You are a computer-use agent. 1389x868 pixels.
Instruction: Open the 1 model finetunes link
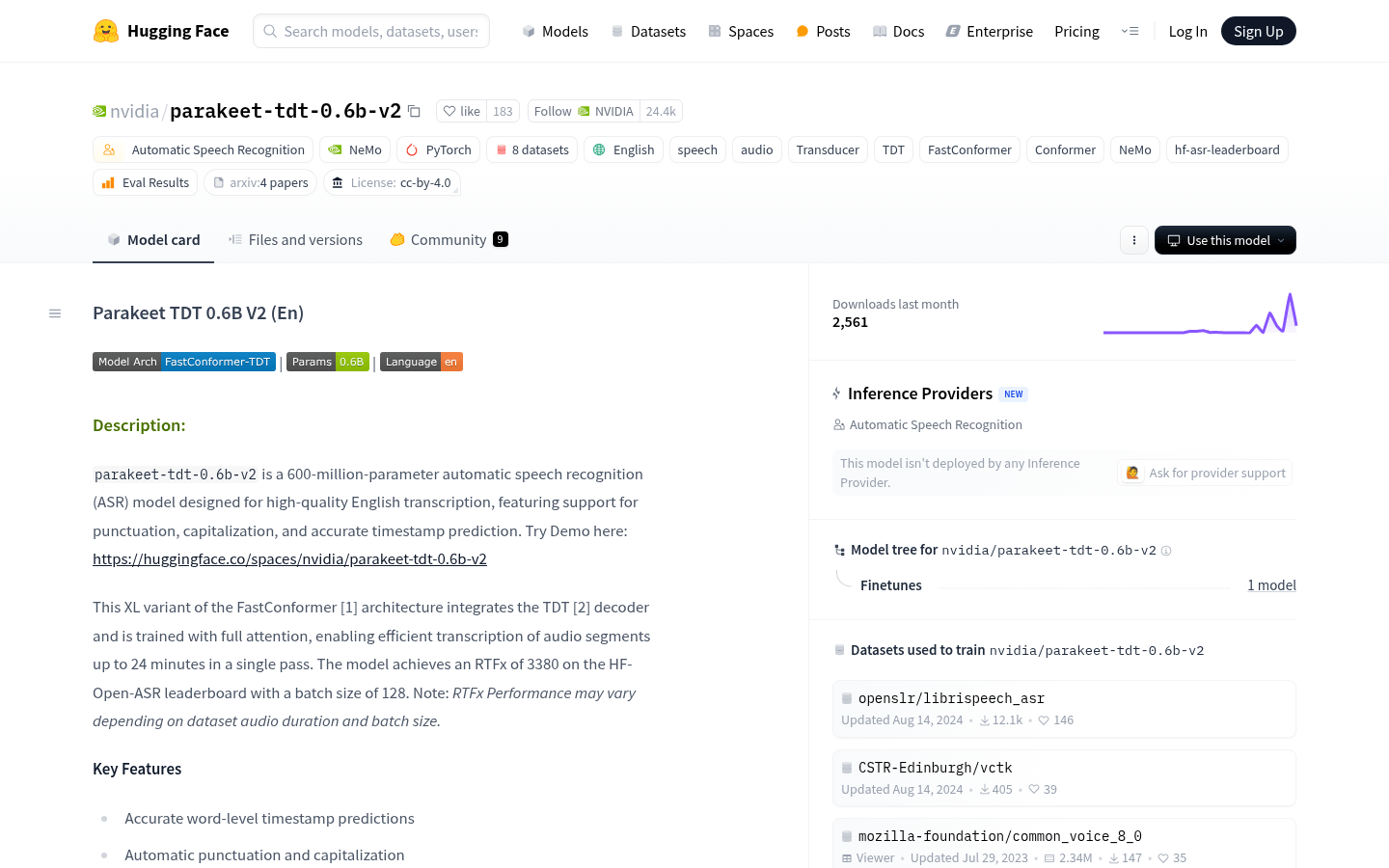(1271, 585)
